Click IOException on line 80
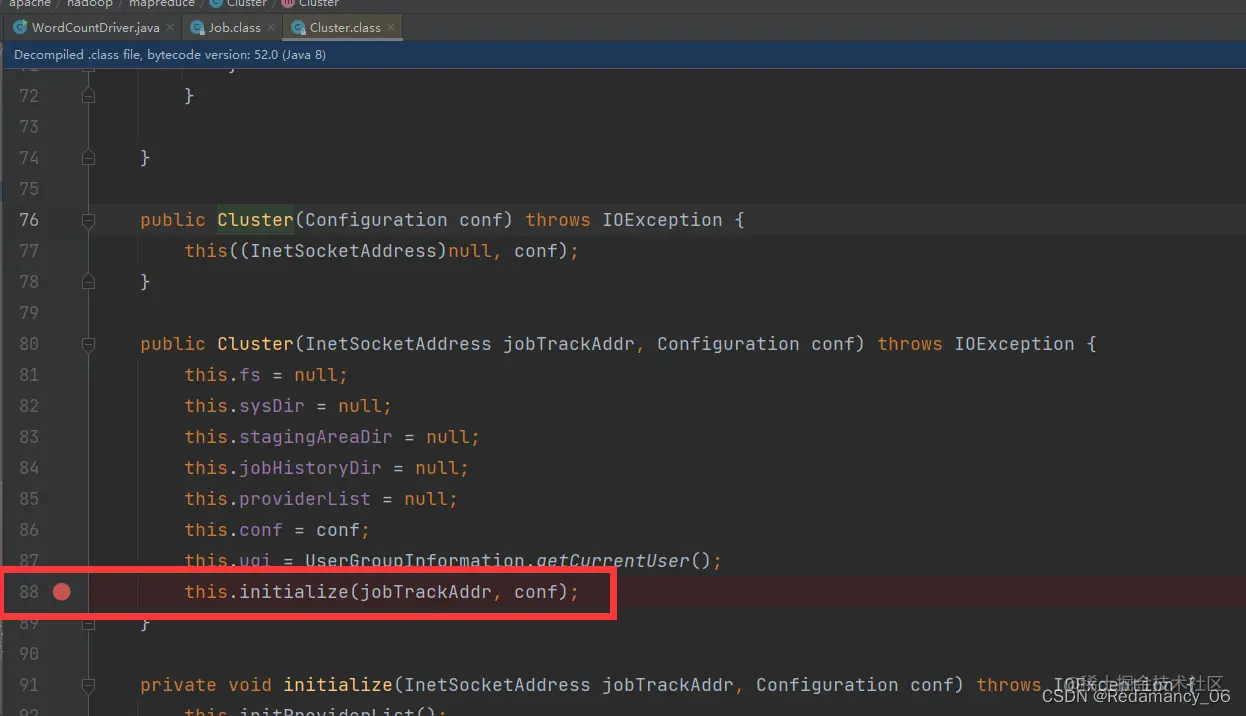Image resolution: width=1246 pixels, height=716 pixels. pyautogui.click(x=1014, y=344)
